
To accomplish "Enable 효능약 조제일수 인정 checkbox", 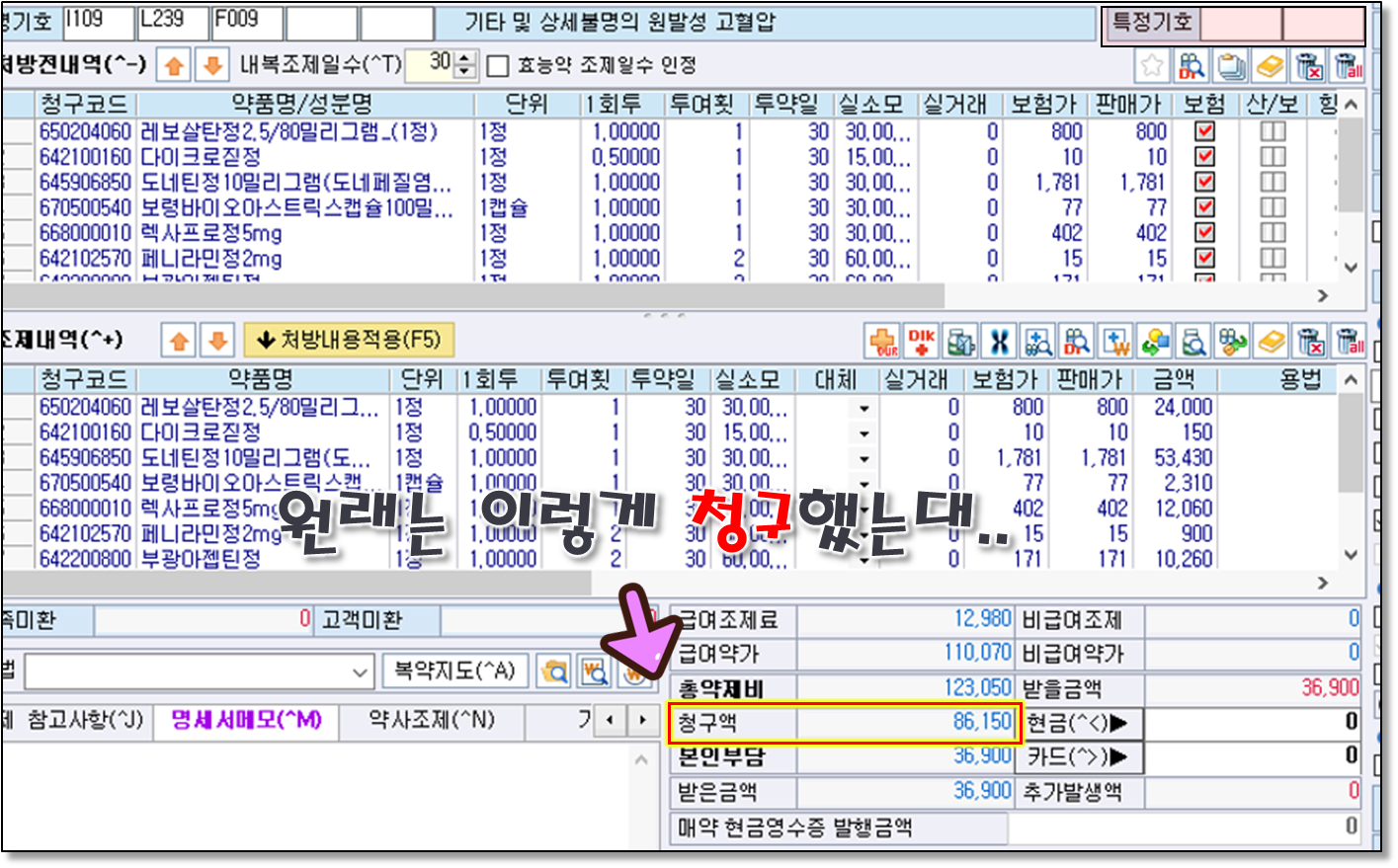I will (498, 66).
